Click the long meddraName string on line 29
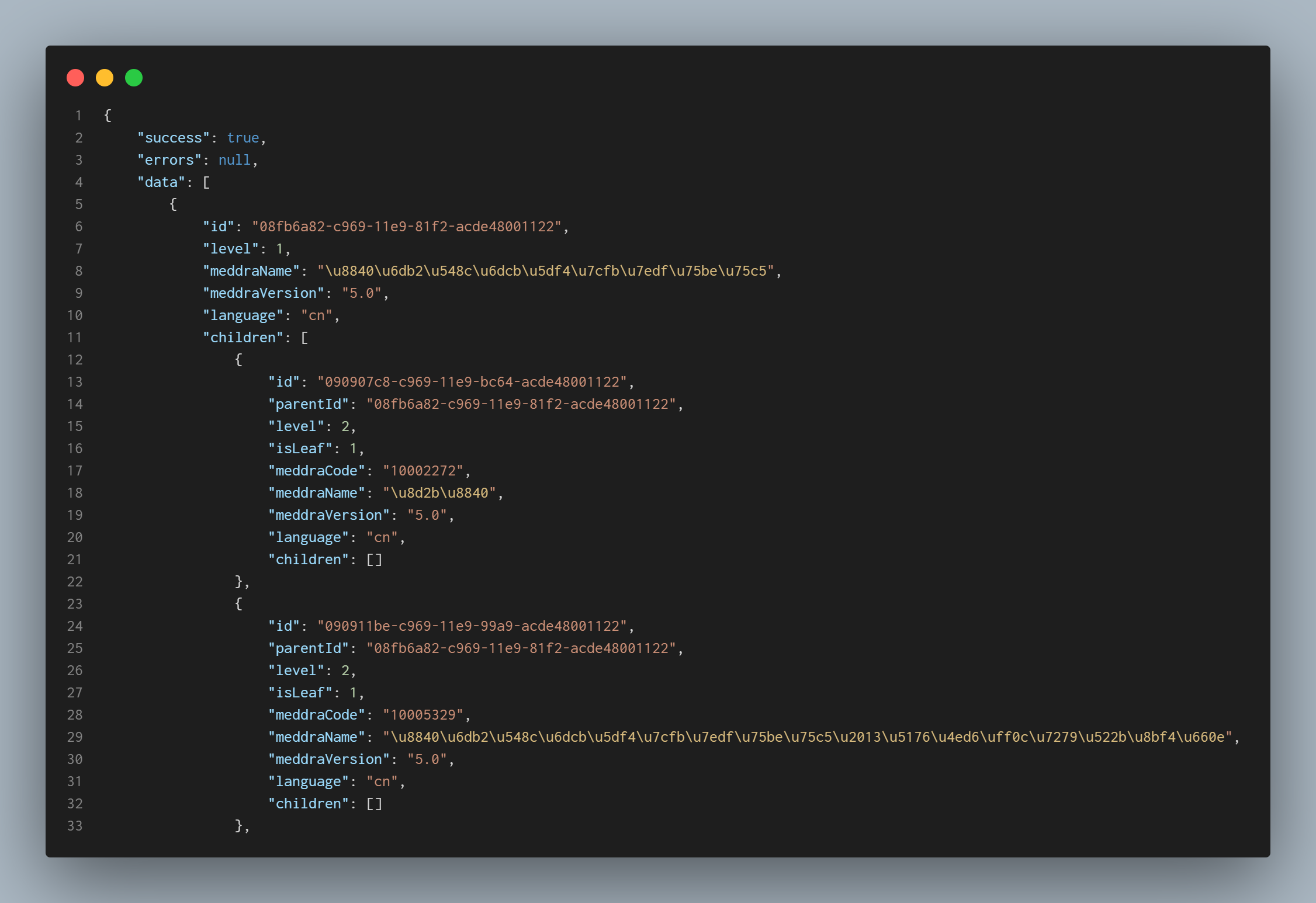1316x903 pixels. click(x=808, y=737)
